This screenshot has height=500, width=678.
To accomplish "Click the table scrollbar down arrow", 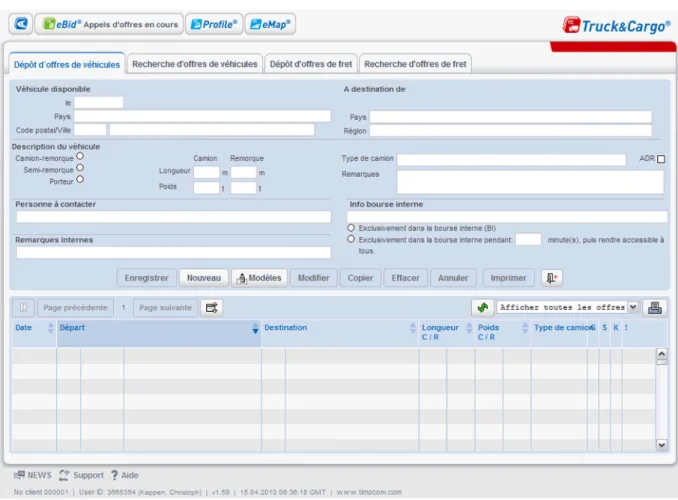I will [662, 445].
